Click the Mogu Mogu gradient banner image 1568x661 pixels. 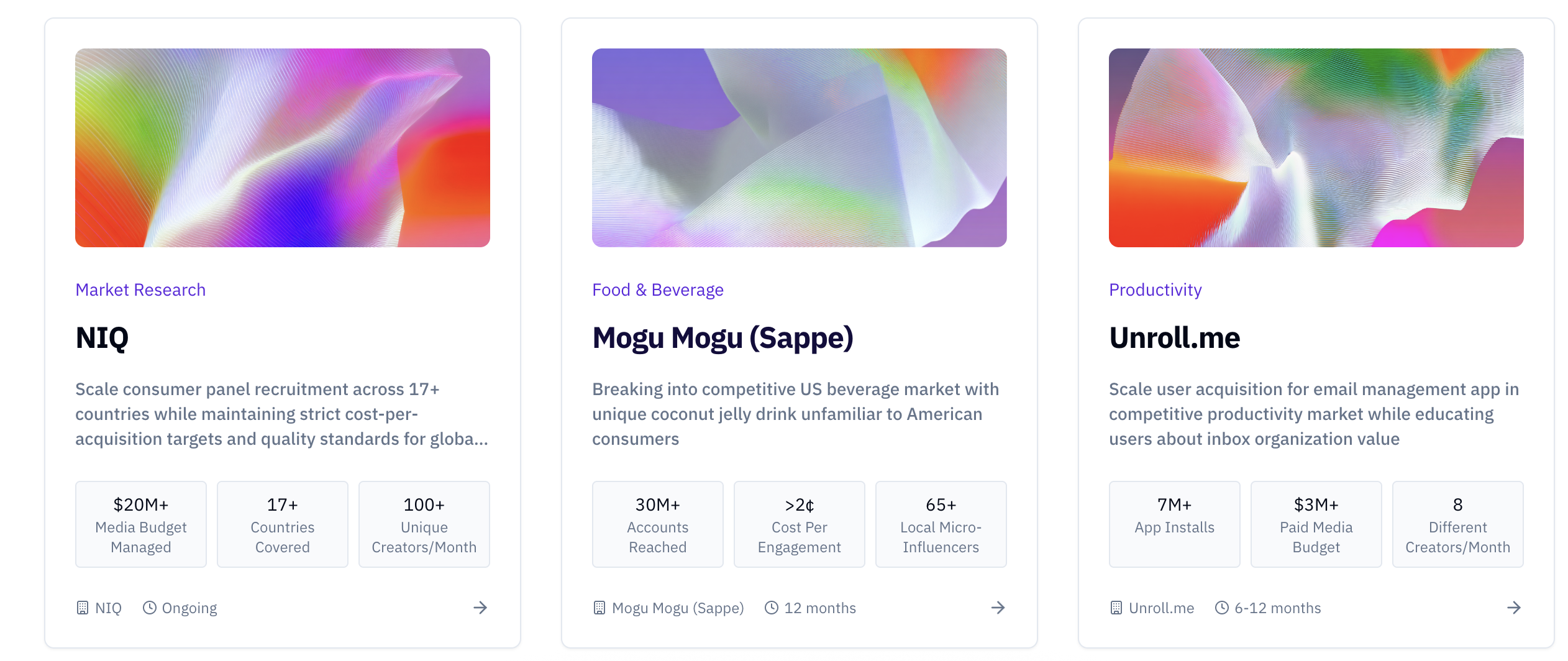pyautogui.click(x=799, y=147)
